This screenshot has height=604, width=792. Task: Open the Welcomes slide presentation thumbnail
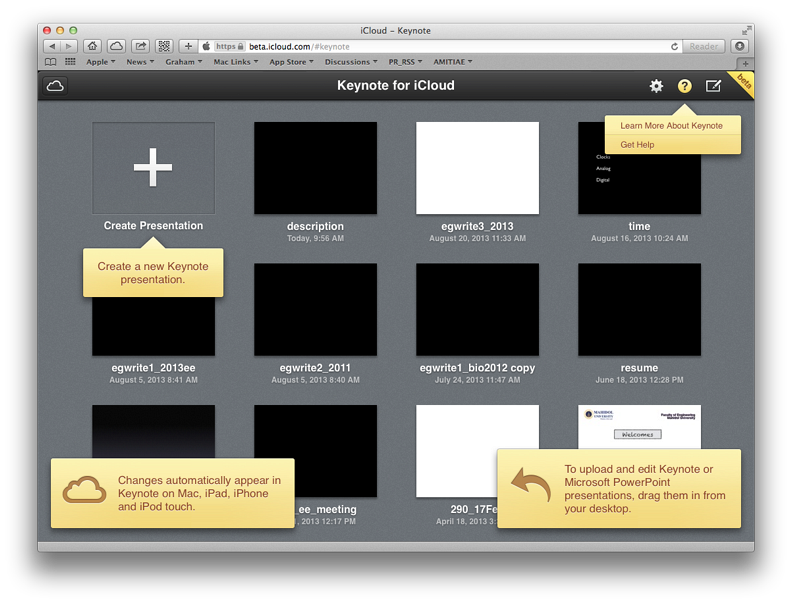[x=639, y=427]
